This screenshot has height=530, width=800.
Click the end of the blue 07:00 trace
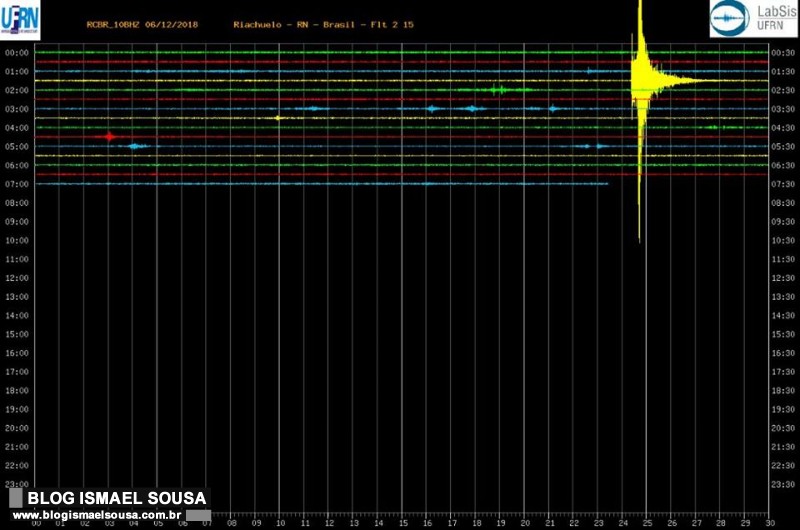click(x=606, y=184)
